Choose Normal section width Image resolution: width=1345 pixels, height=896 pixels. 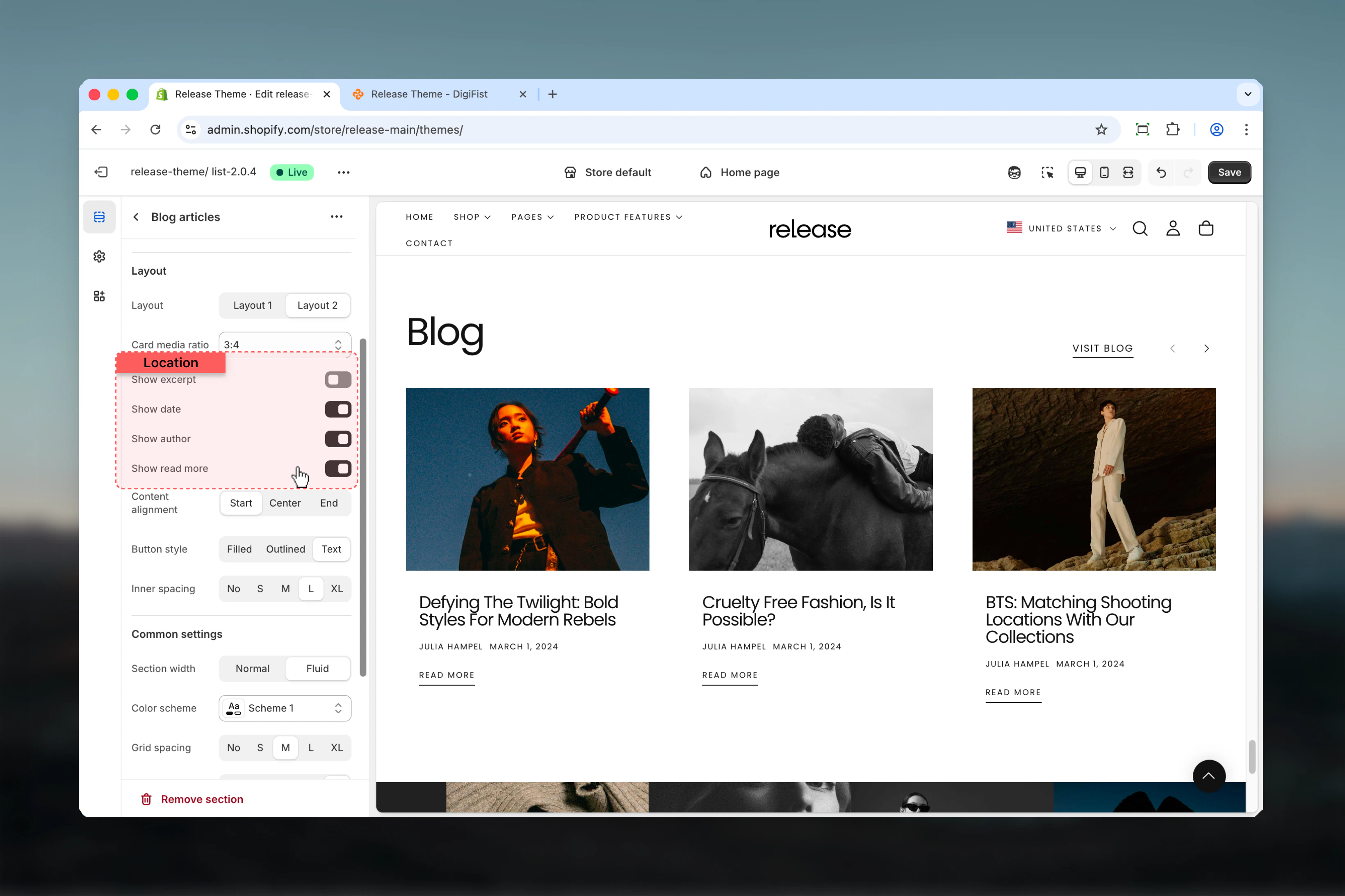(252, 669)
